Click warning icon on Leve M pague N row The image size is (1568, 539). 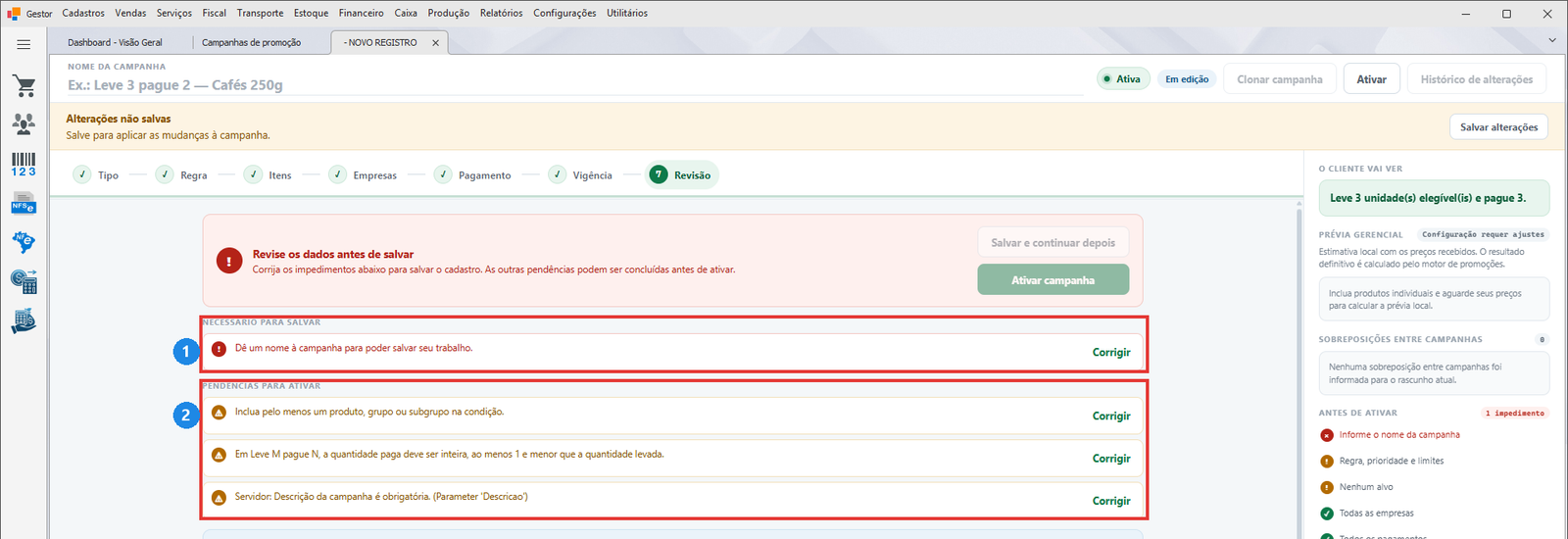[x=219, y=455]
